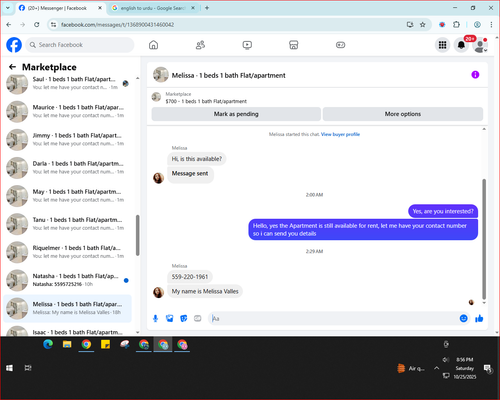
Task: Open the Marketplace storefront icon in top navigation
Action: tap(294, 45)
